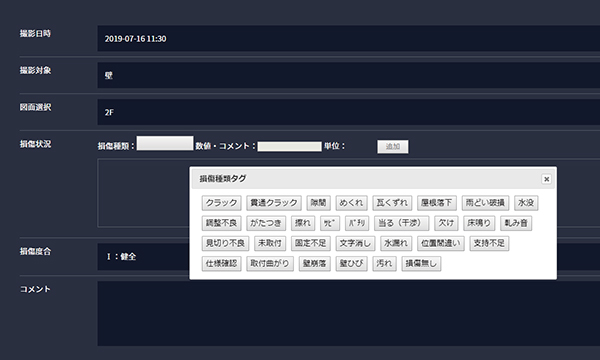Click the 損傷状況 label
The image size is (600, 360).
click(35, 144)
